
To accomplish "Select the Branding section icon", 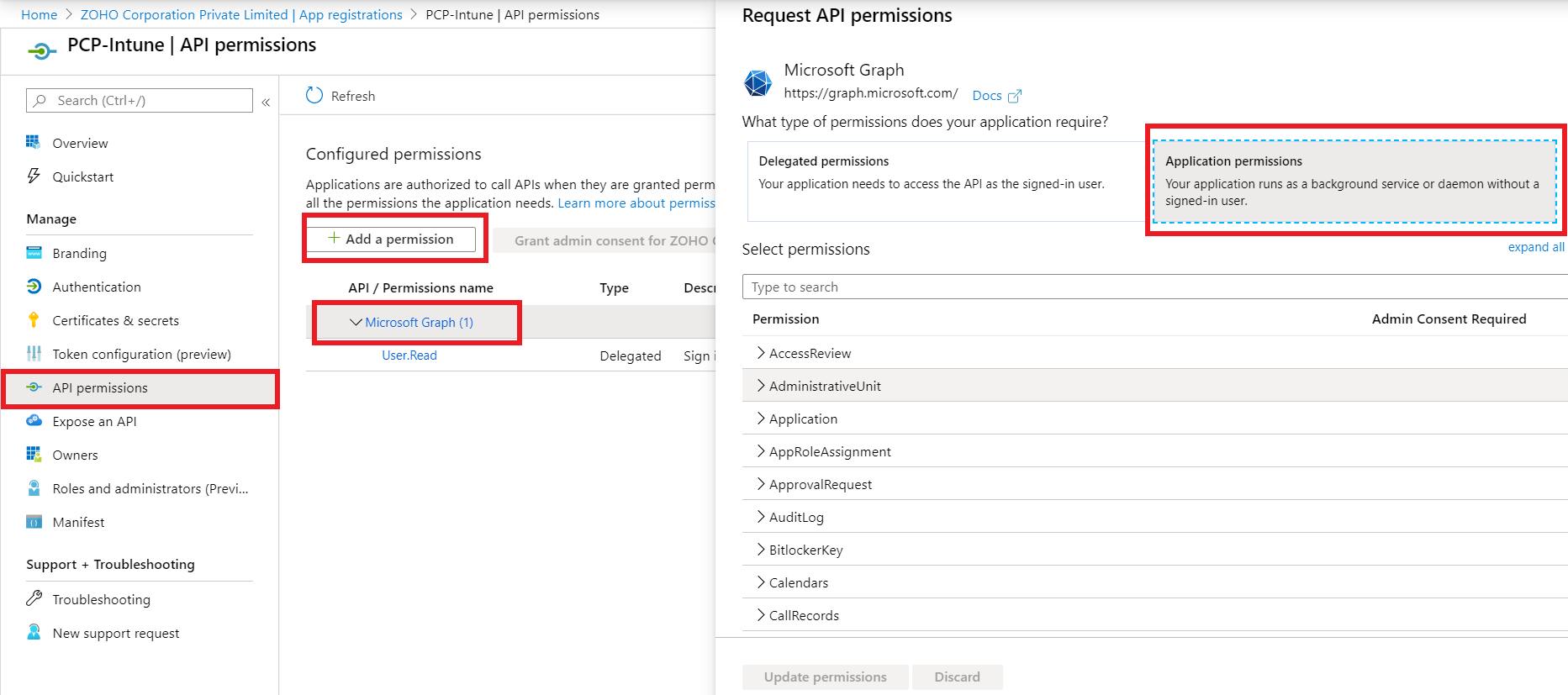I will [34, 253].
